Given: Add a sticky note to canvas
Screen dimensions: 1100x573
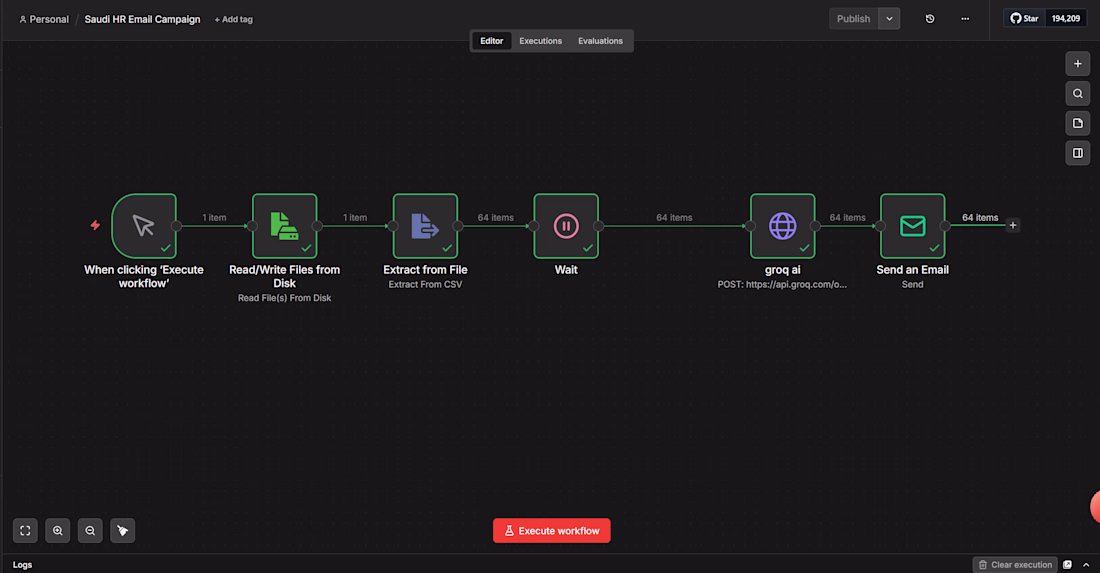Looking at the screenshot, I should tap(1078, 123).
